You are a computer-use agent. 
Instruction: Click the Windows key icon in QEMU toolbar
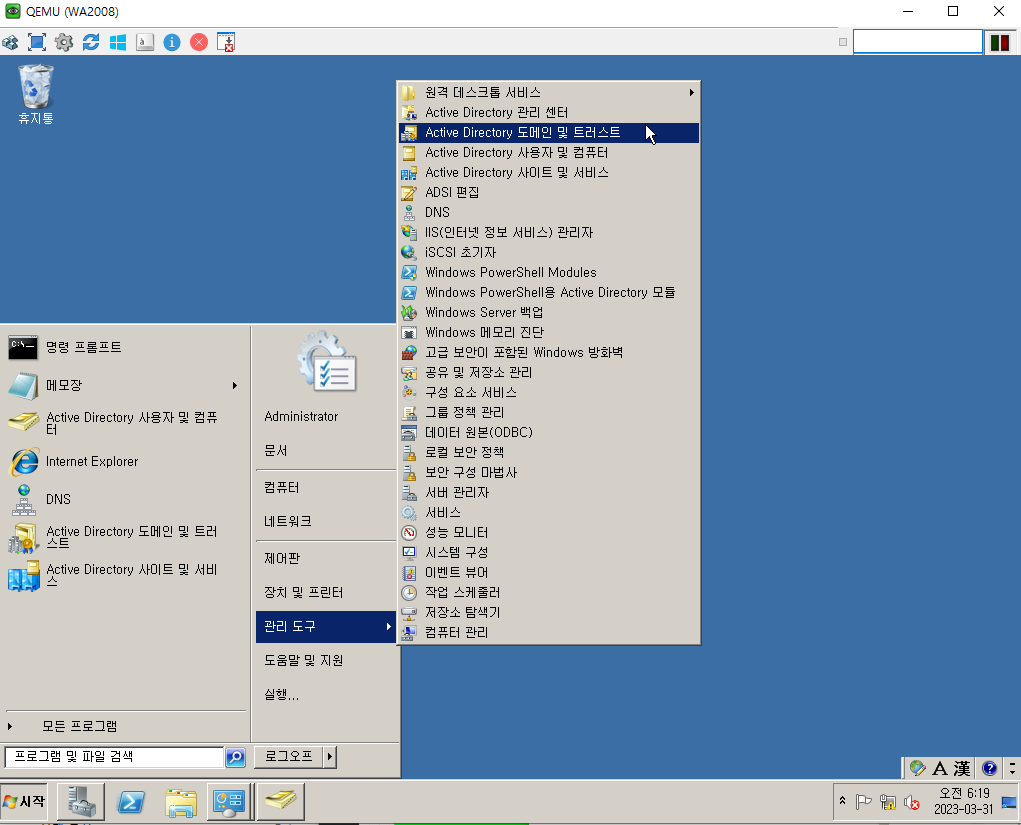click(118, 42)
